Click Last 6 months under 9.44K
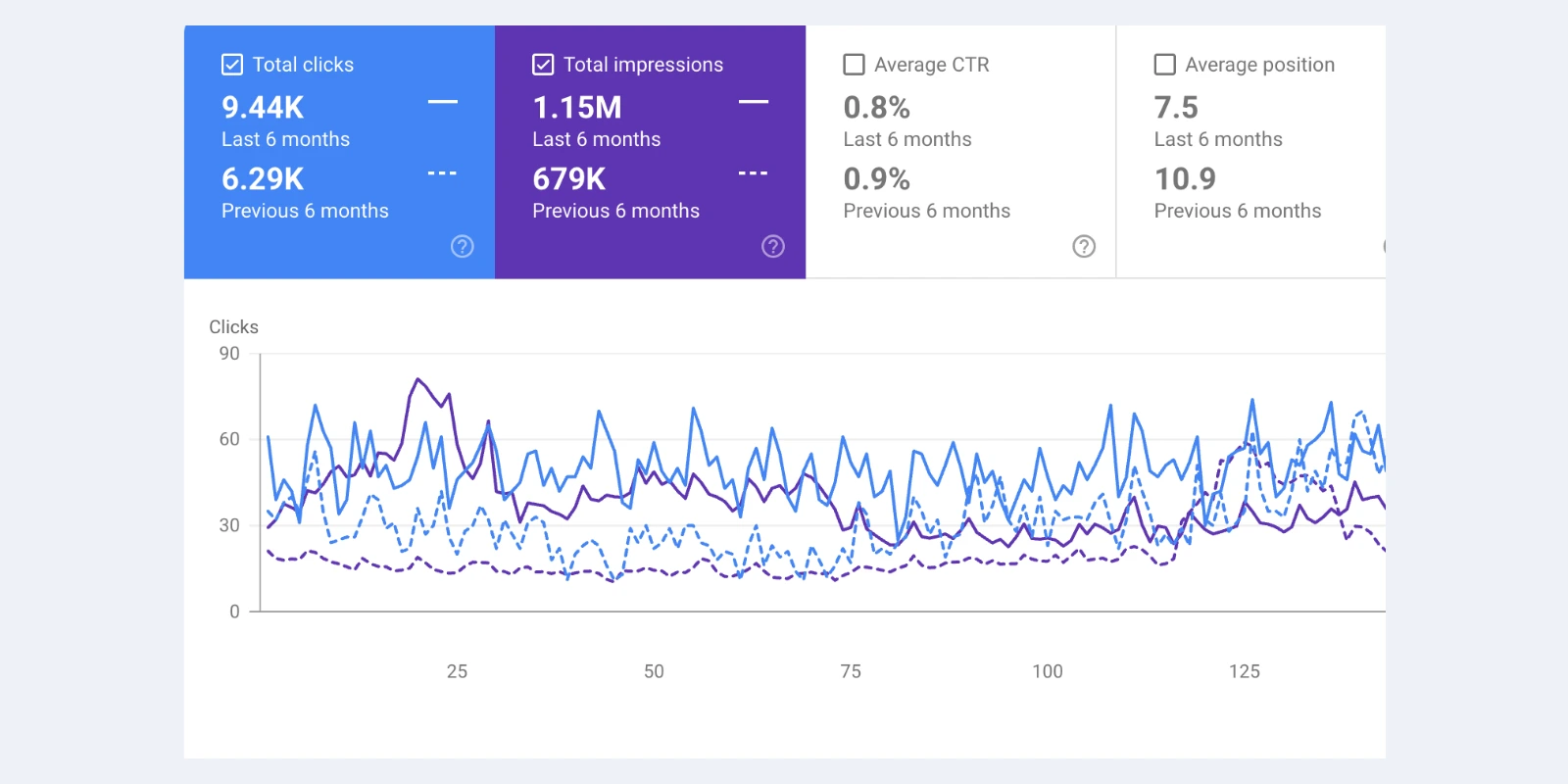This screenshot has height=784, width=1568. tap(285, 139)
